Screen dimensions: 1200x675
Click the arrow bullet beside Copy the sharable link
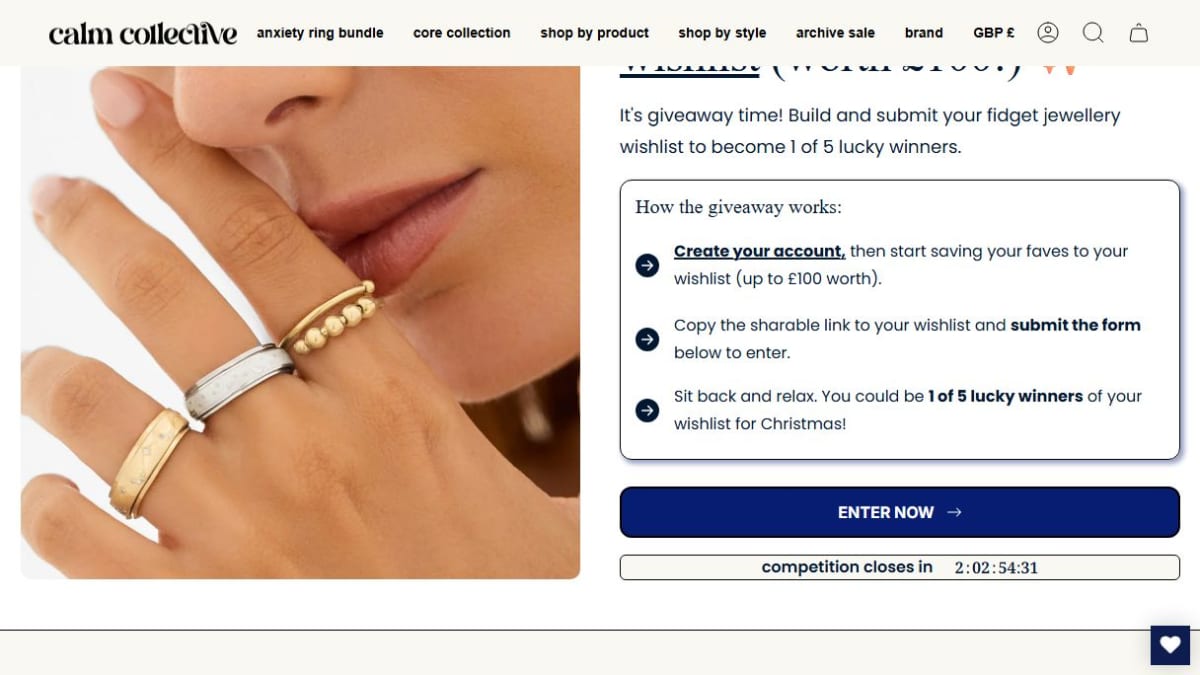click(647, 339)
